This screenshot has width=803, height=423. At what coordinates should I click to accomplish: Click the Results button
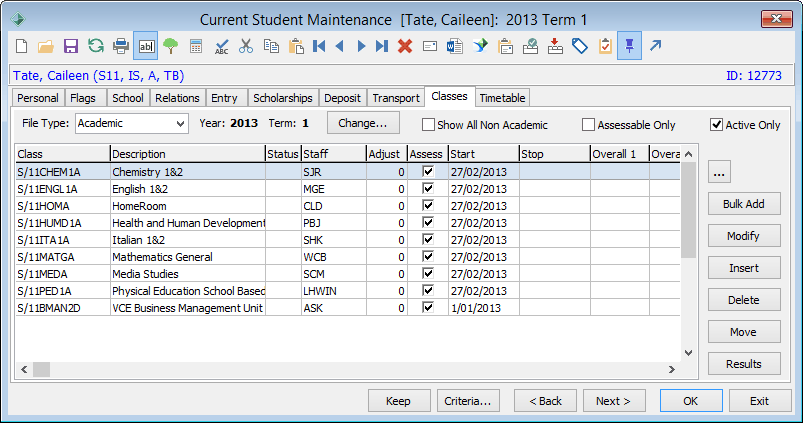[x=744, y=364]
